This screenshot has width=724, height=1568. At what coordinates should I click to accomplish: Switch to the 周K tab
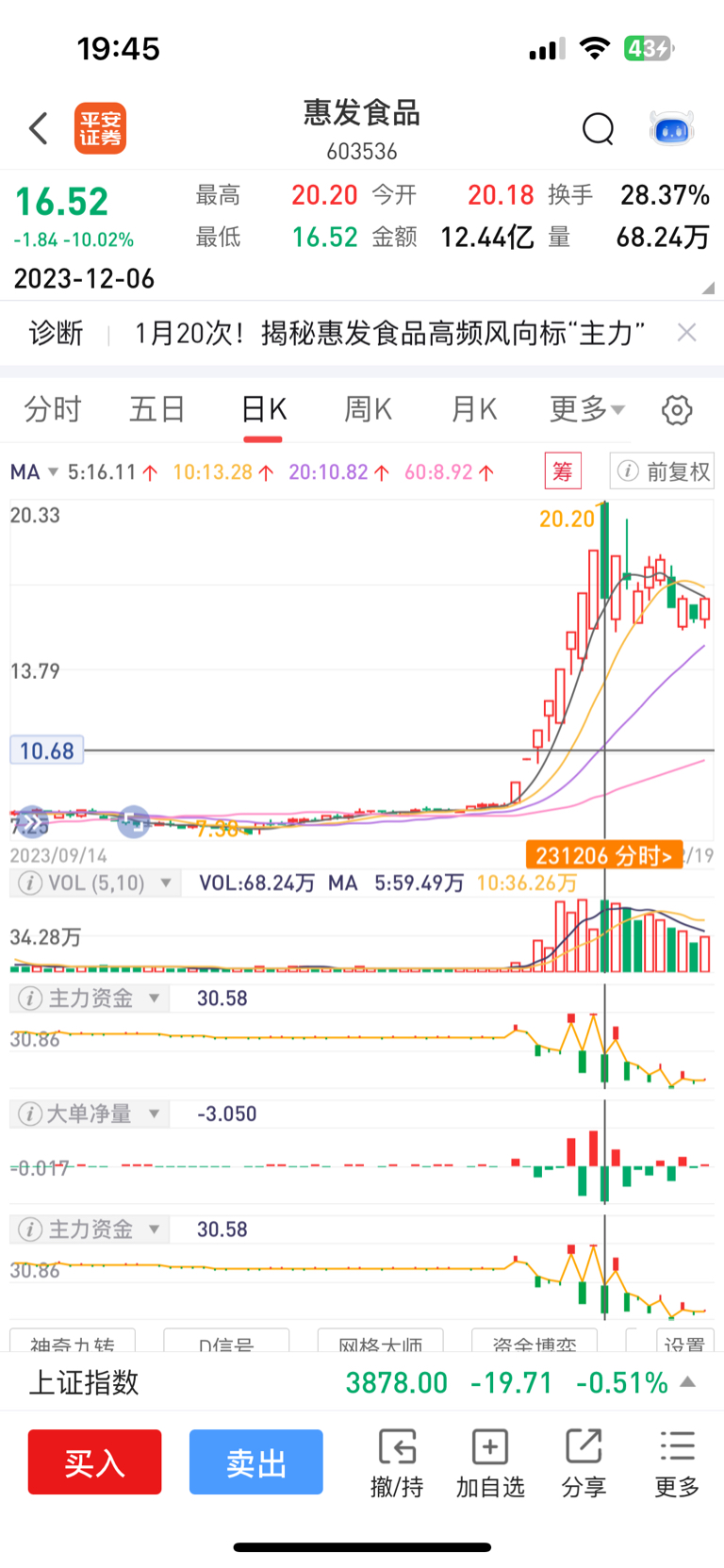(369, 409)
